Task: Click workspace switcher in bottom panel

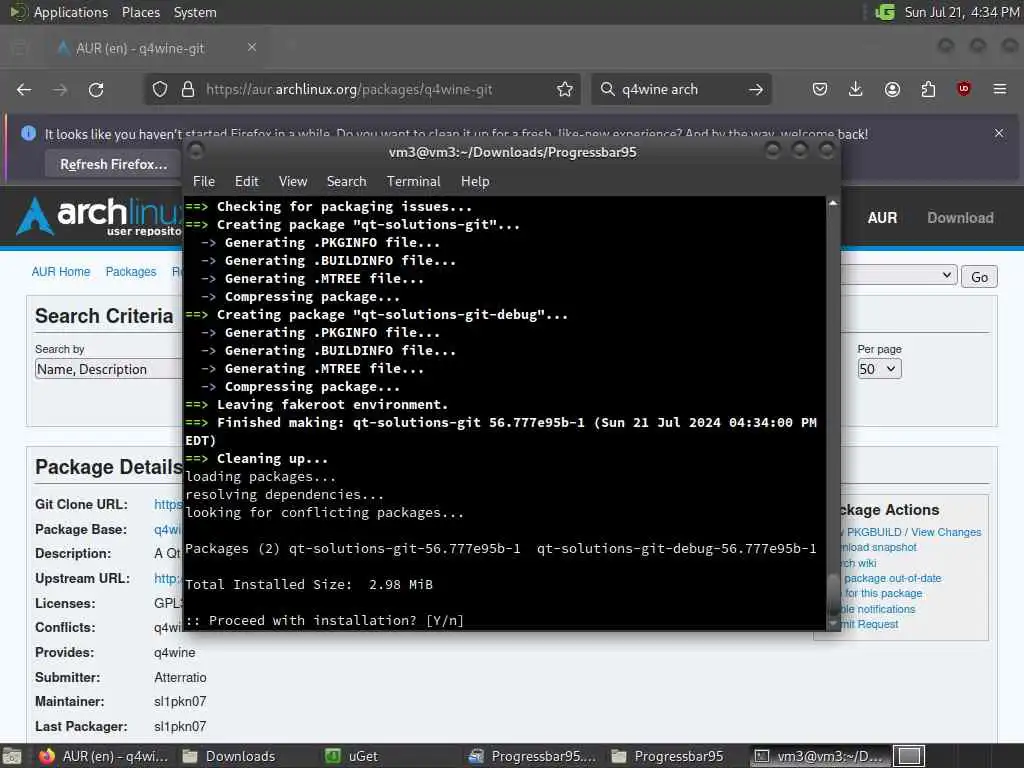Action: pyautogui.click(x=909, y=756)
